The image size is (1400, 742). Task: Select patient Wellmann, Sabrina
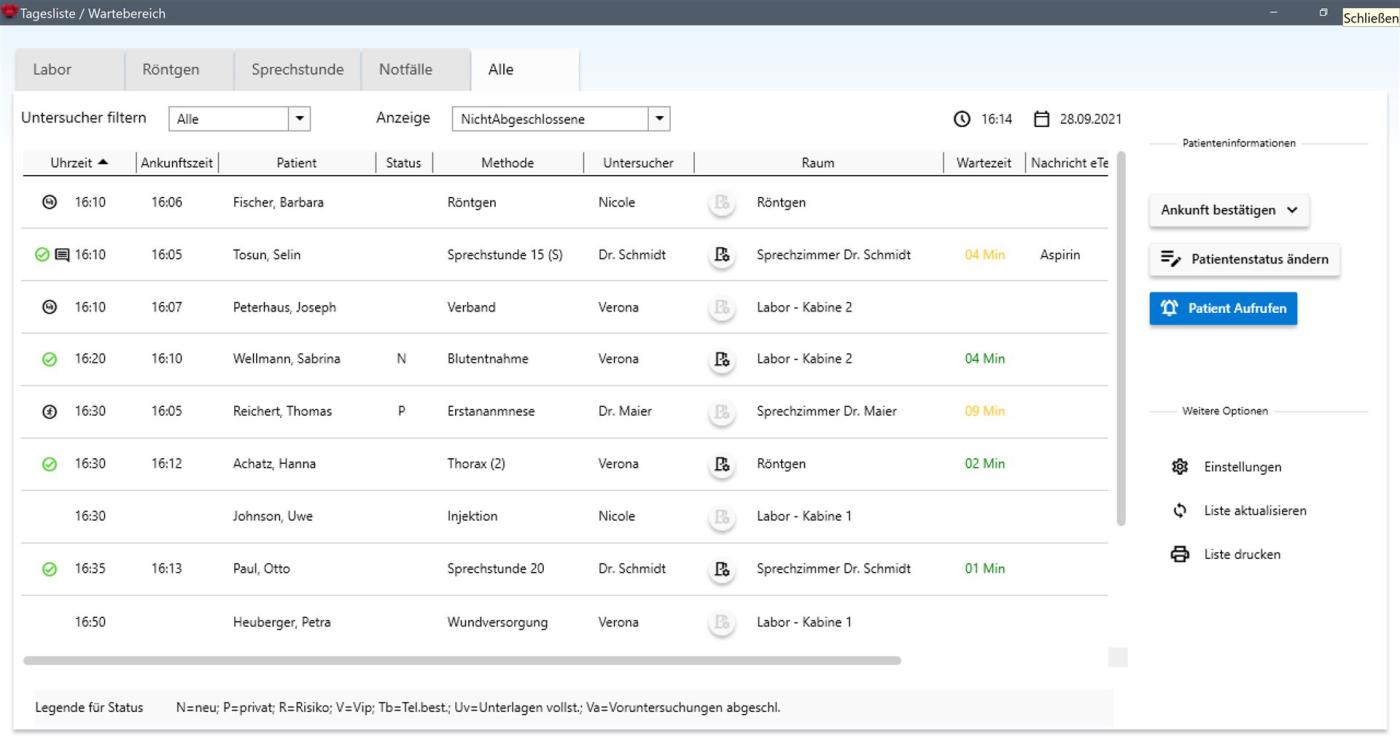(287, 359)
